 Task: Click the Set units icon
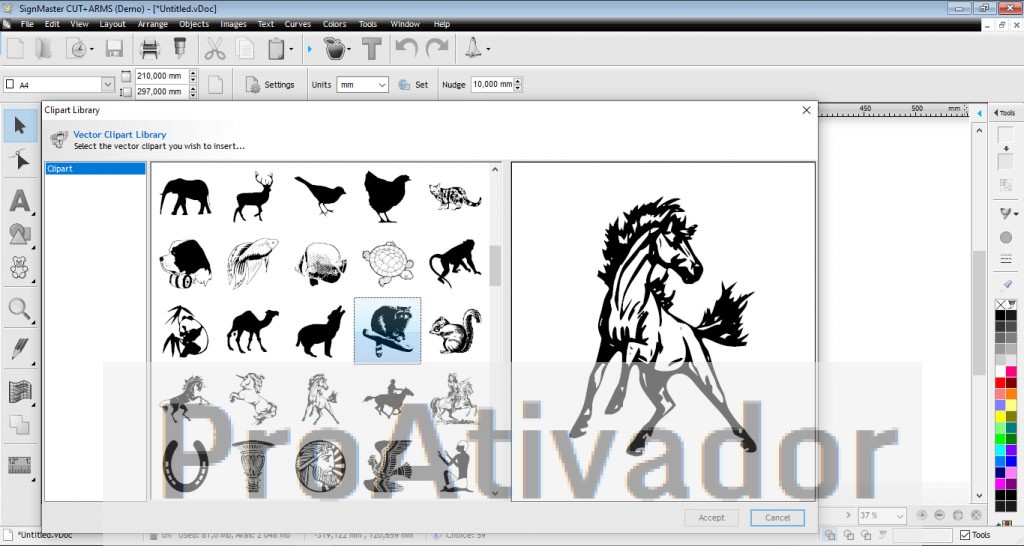pos(404,85)
